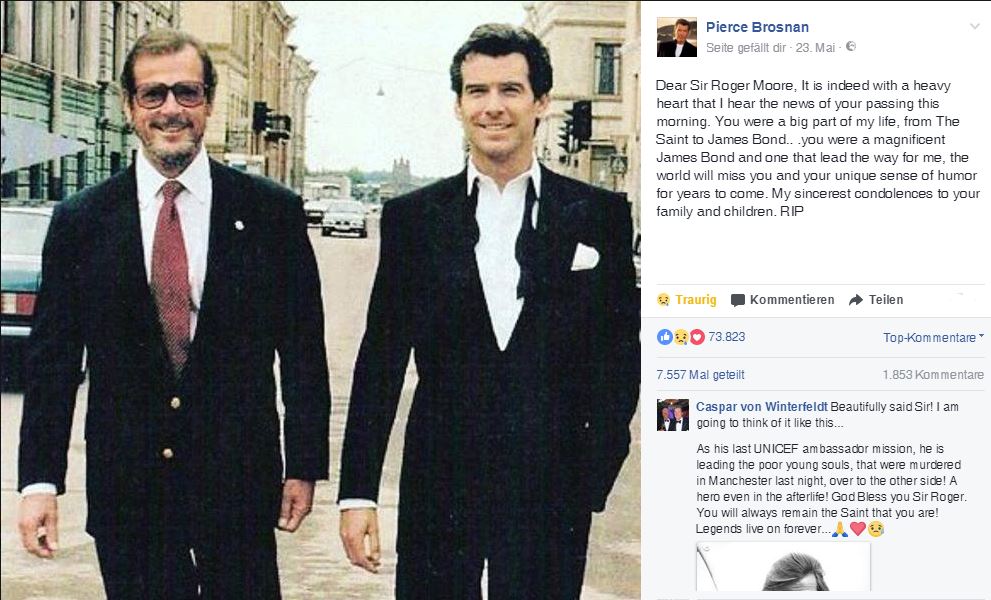Toggle the Traurig sad reaction

[x=686, y=300]
